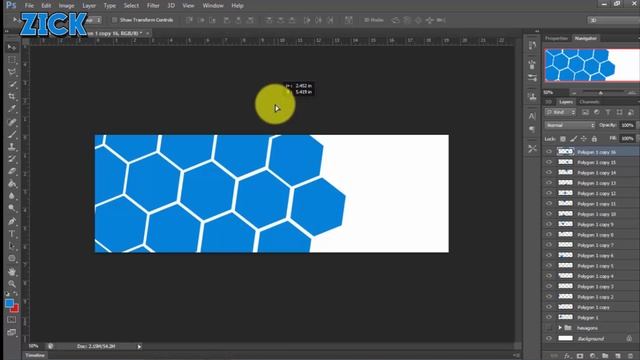Select the Eyedropper tool

12,109
